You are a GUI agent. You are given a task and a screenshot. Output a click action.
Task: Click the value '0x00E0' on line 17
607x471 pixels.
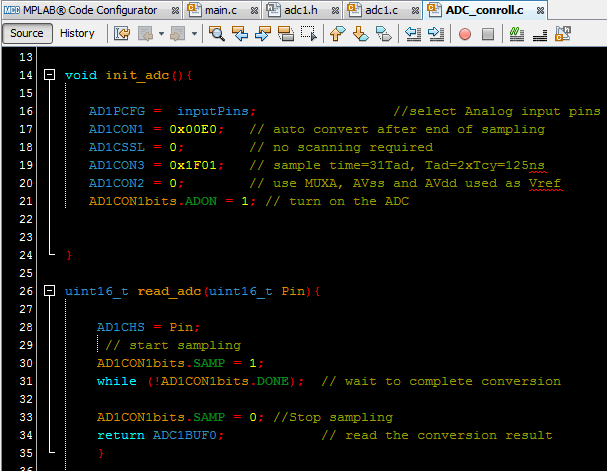[193, 129]
